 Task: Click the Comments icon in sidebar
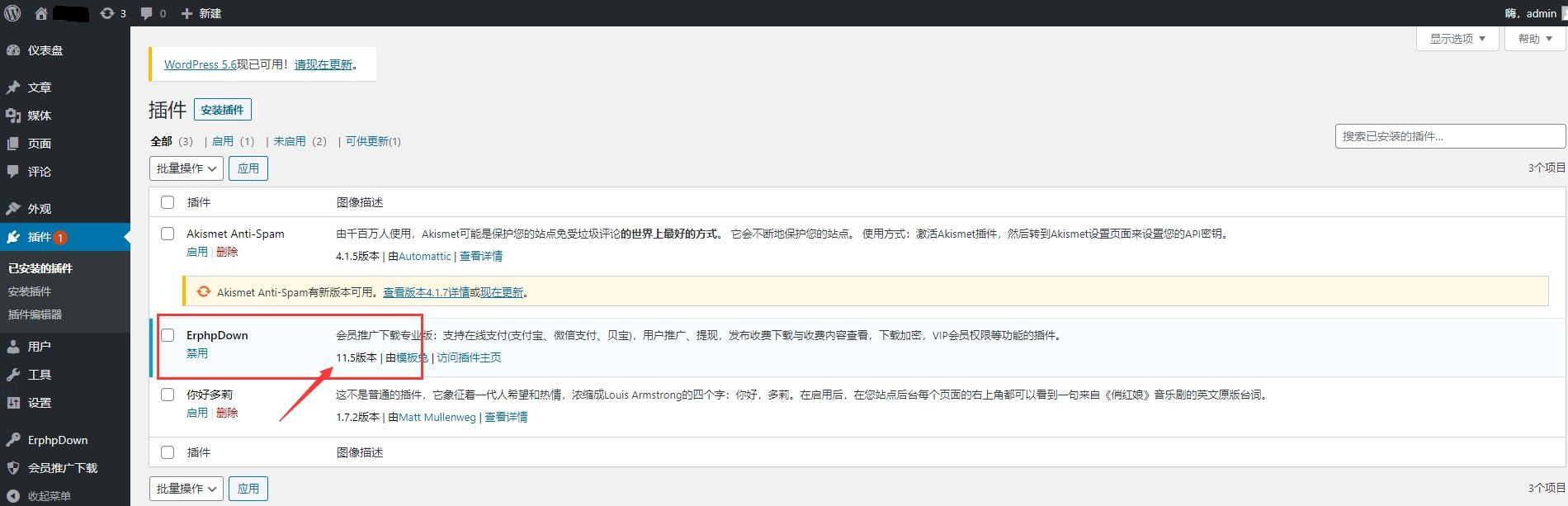coord(13,172)
